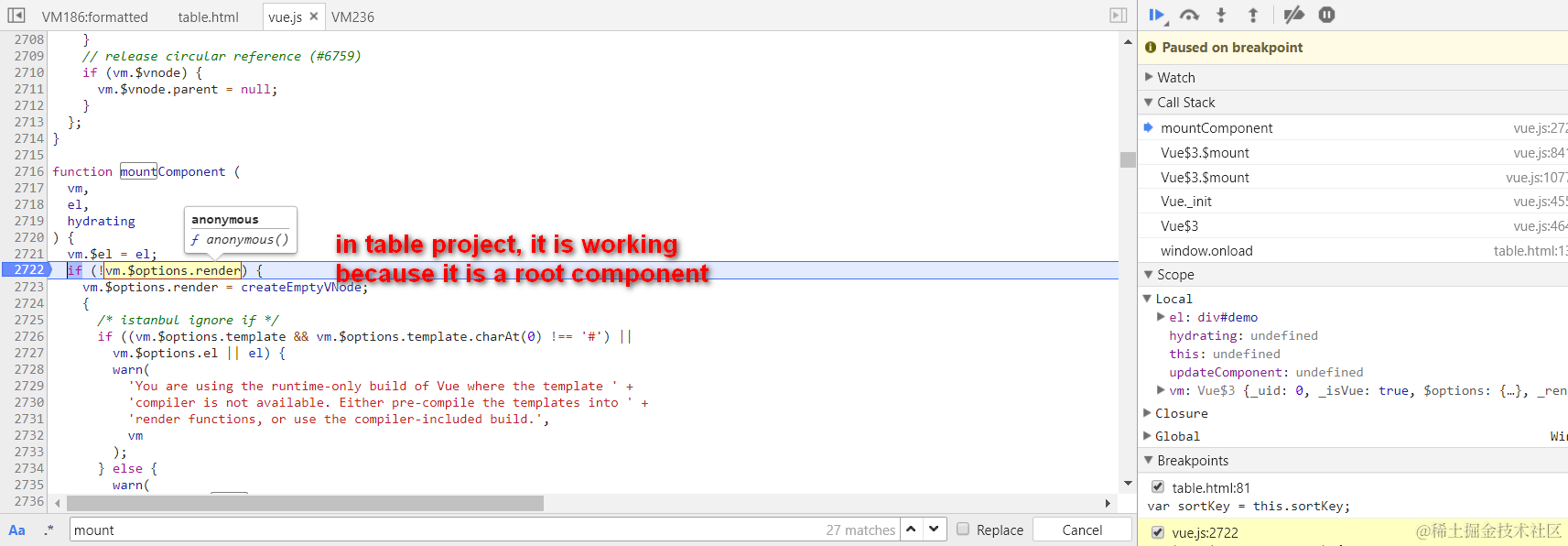
Task: Select Vue._init call stack frame
Action: pyautogui.click(x=1353, y=202)
